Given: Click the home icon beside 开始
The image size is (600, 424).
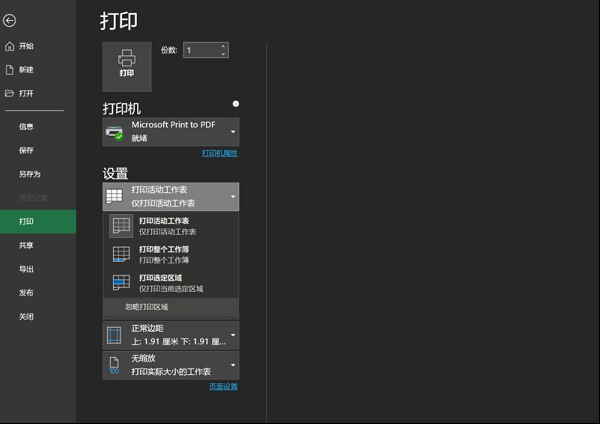Looking at the screenshot, I should pyautogui.click(x=10, y=46).
